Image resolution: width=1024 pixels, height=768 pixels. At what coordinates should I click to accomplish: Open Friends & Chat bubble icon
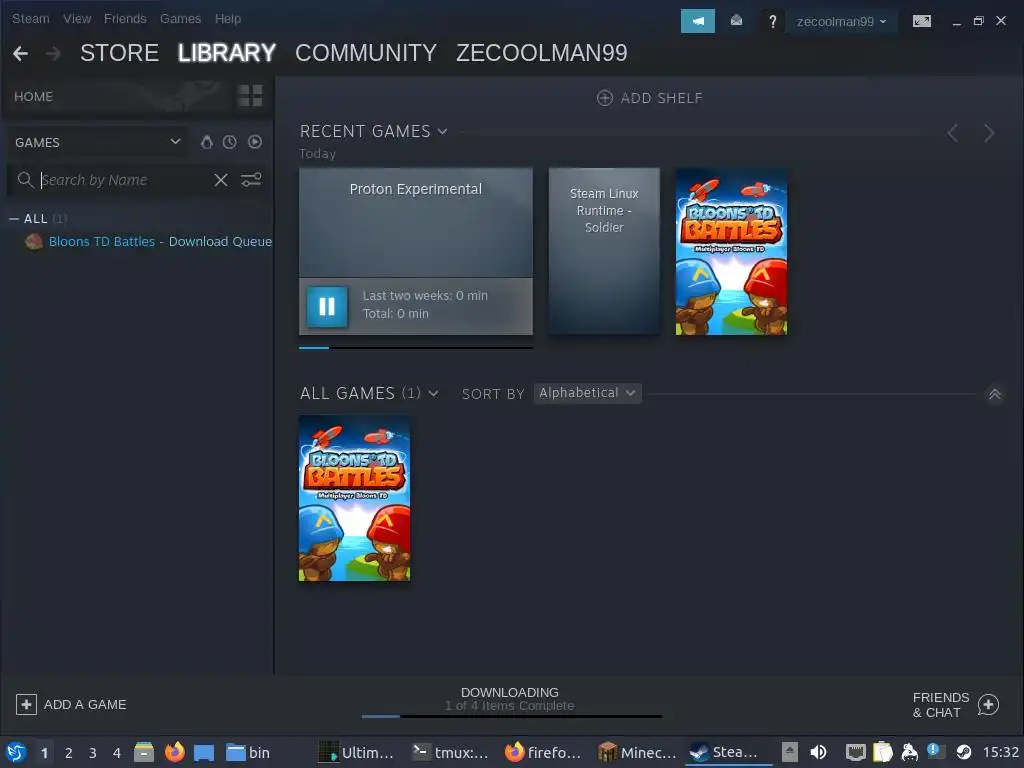pos(988,705)
